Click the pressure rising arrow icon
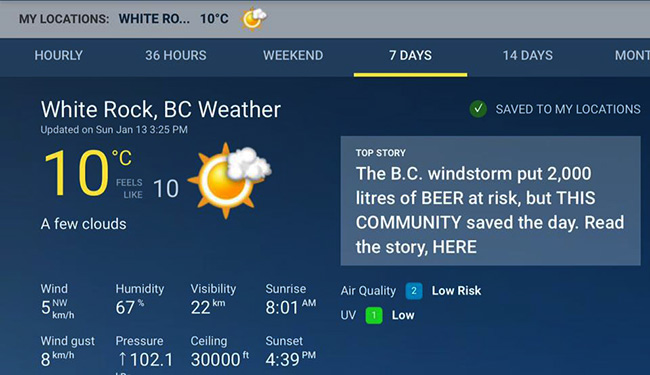650x375 pixels. coord(122,359)
